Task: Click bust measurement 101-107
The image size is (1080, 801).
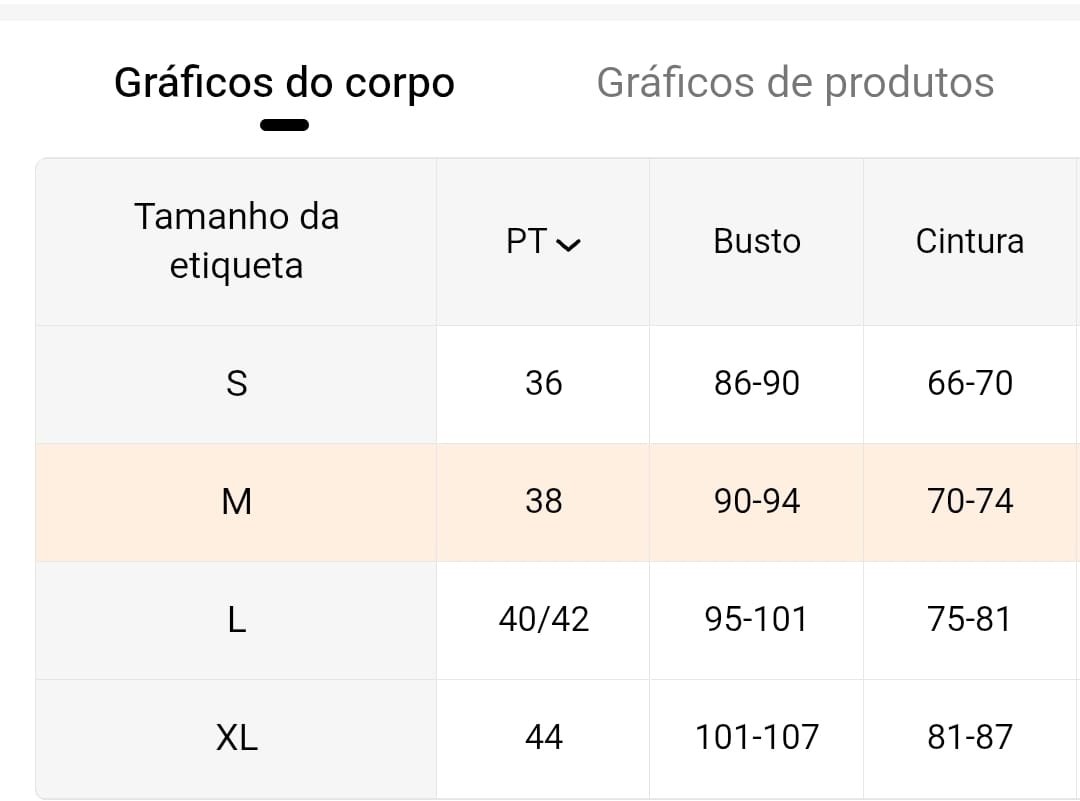Action: click(756, 737)
